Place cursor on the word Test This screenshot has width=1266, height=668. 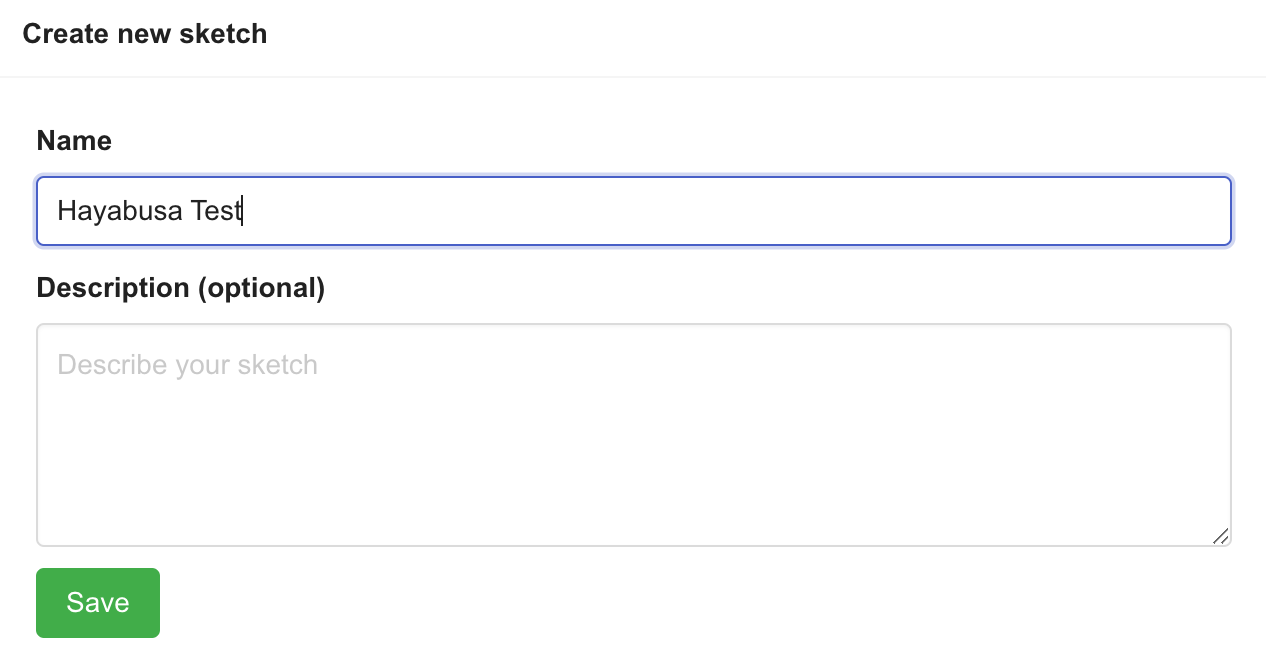216,211
